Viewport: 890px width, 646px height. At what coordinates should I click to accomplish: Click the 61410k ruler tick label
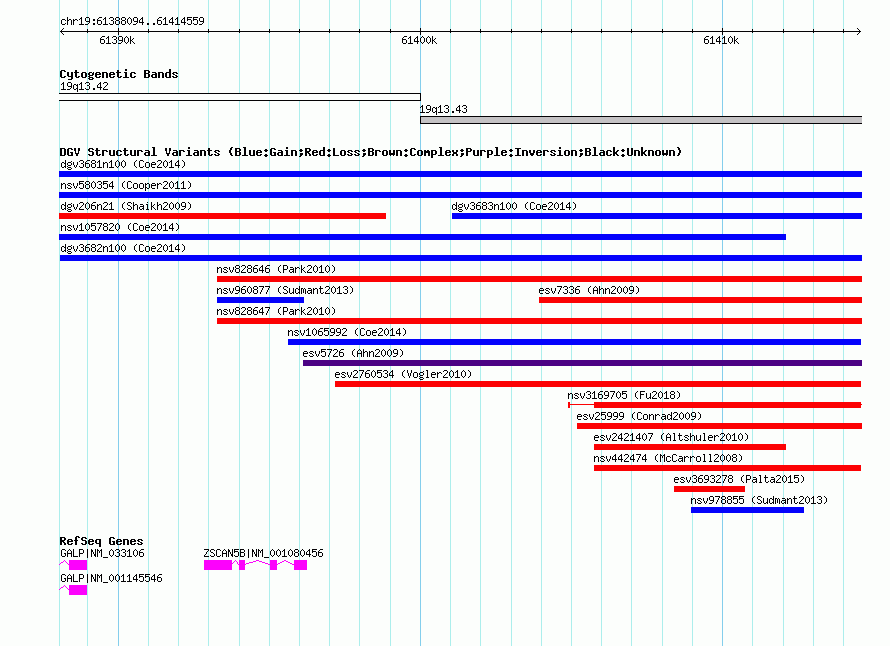click(x=721, y=41)
